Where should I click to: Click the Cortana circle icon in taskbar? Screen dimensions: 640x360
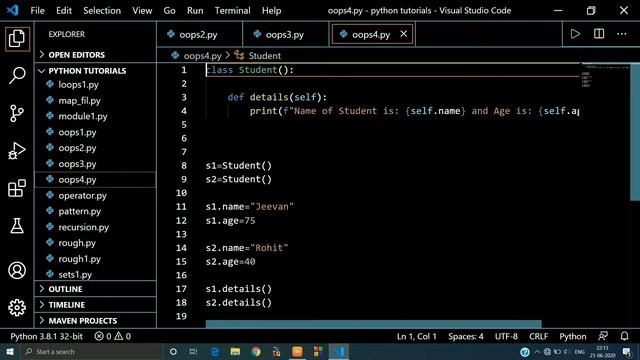(x=173, y=351)
